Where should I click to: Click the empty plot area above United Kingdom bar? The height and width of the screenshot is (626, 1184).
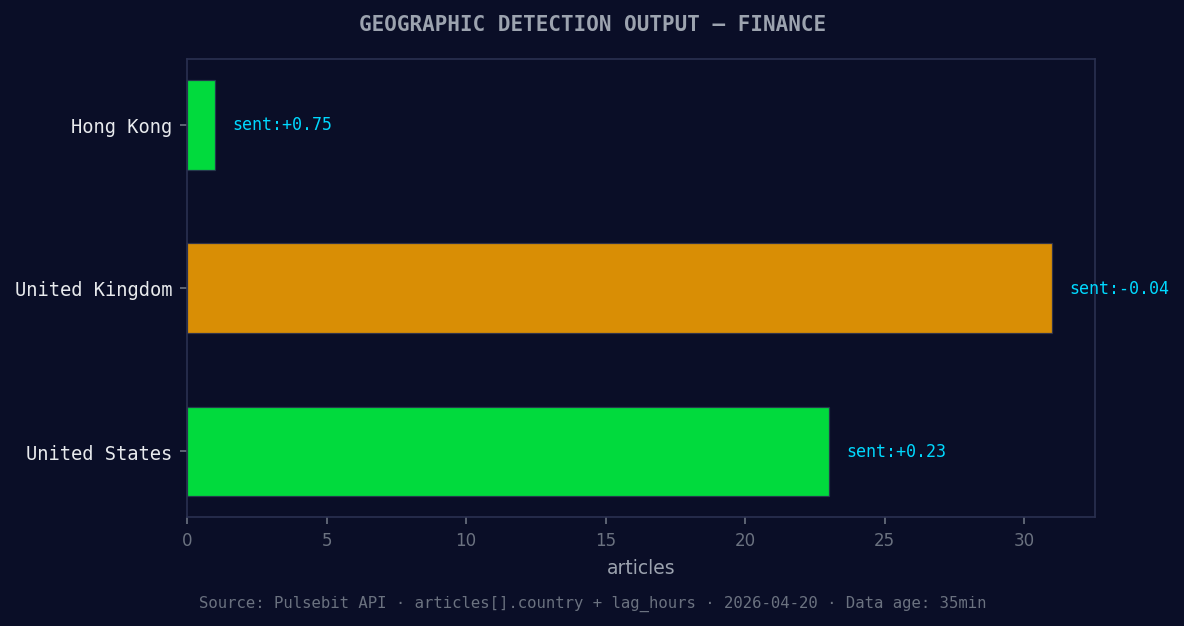(600, 205)
